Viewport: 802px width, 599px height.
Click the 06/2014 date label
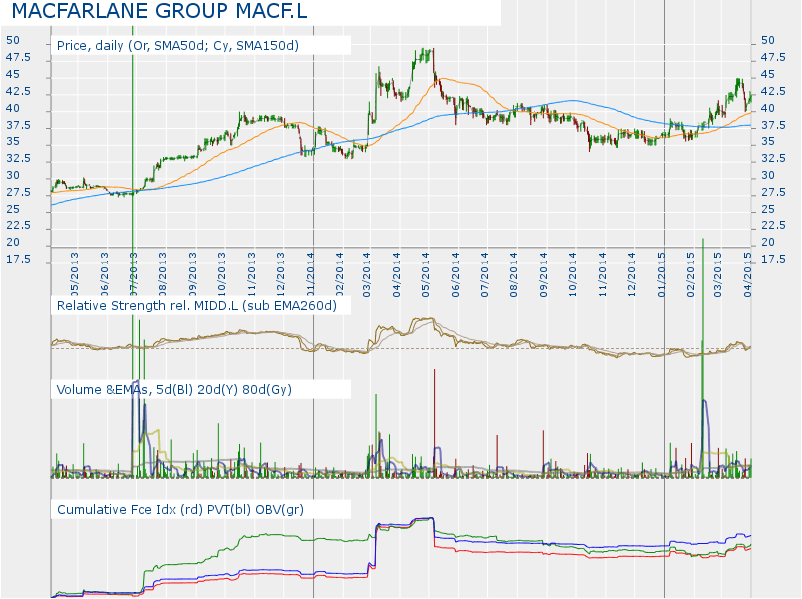(x=455, y=275)
